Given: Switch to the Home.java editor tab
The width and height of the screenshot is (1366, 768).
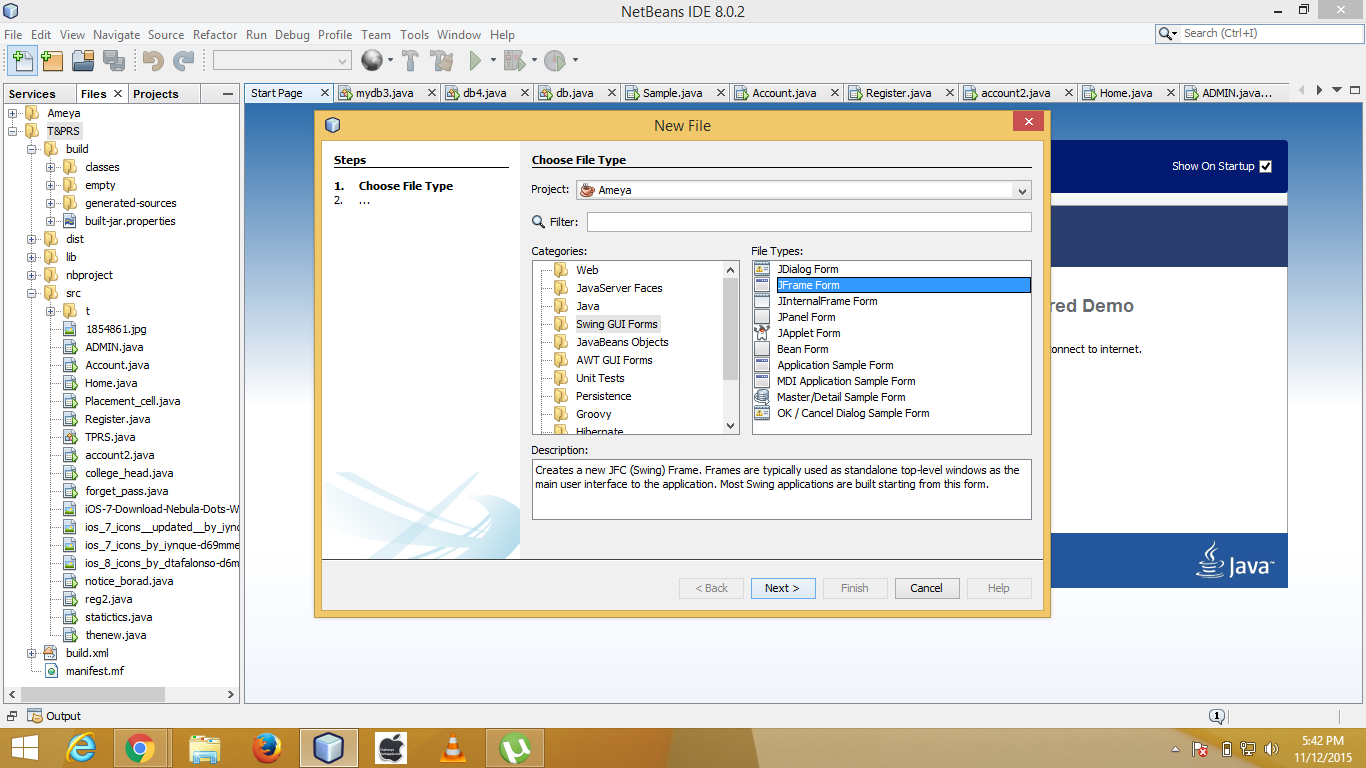Looking at the screenshot, I should pyautogui.click(x=1128, y=92).
